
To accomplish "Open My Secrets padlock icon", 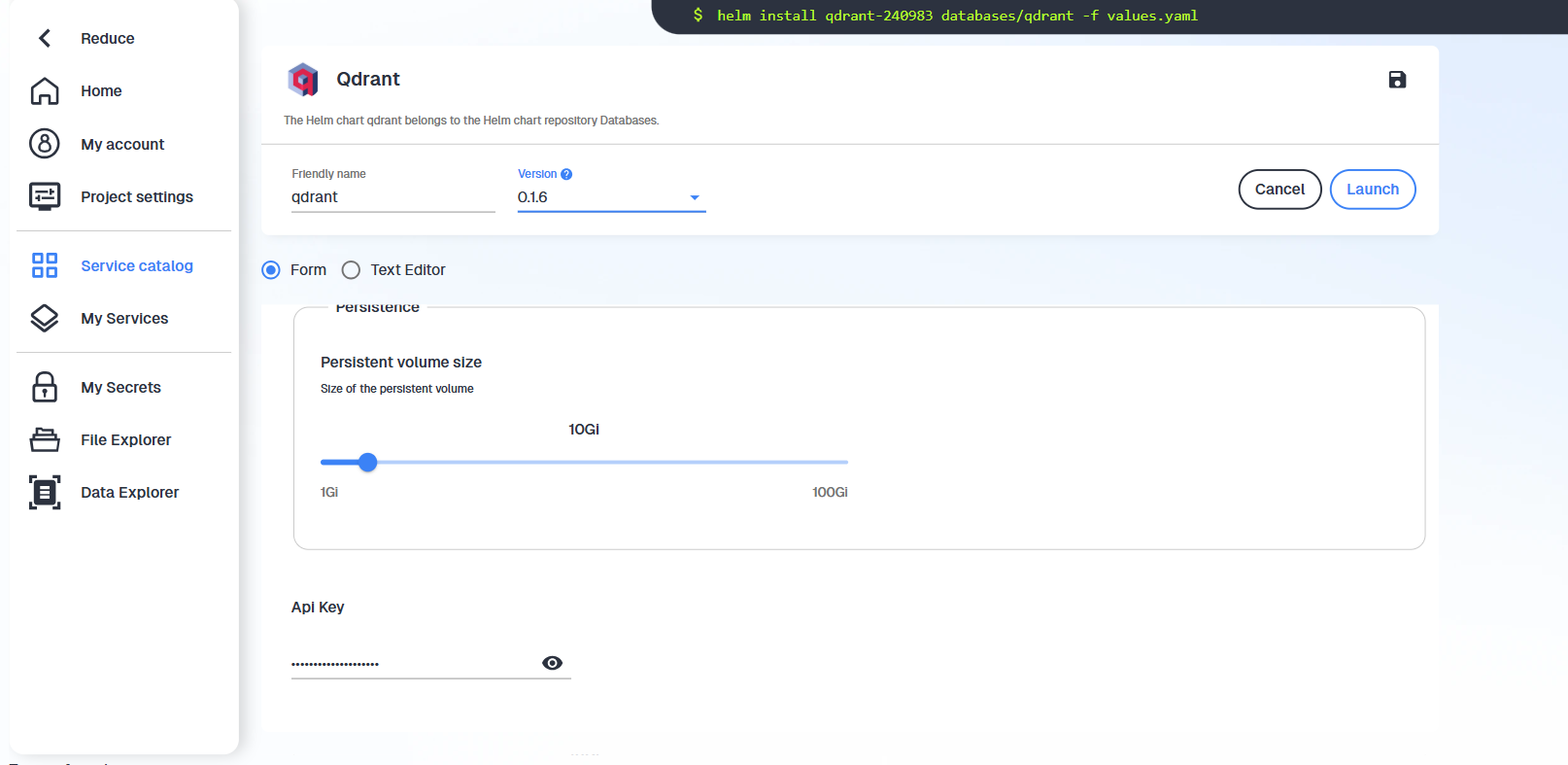I will [x=45, y=387].
